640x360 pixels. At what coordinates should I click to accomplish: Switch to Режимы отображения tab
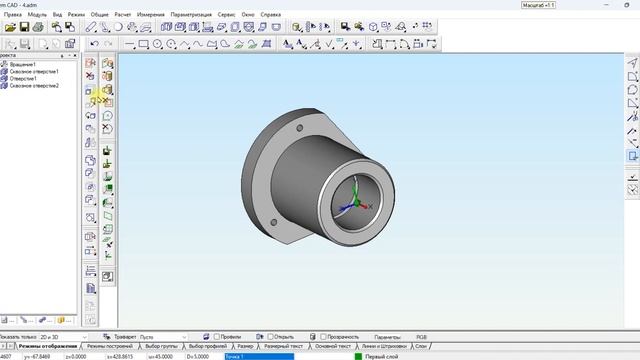(x=48, y=346)
